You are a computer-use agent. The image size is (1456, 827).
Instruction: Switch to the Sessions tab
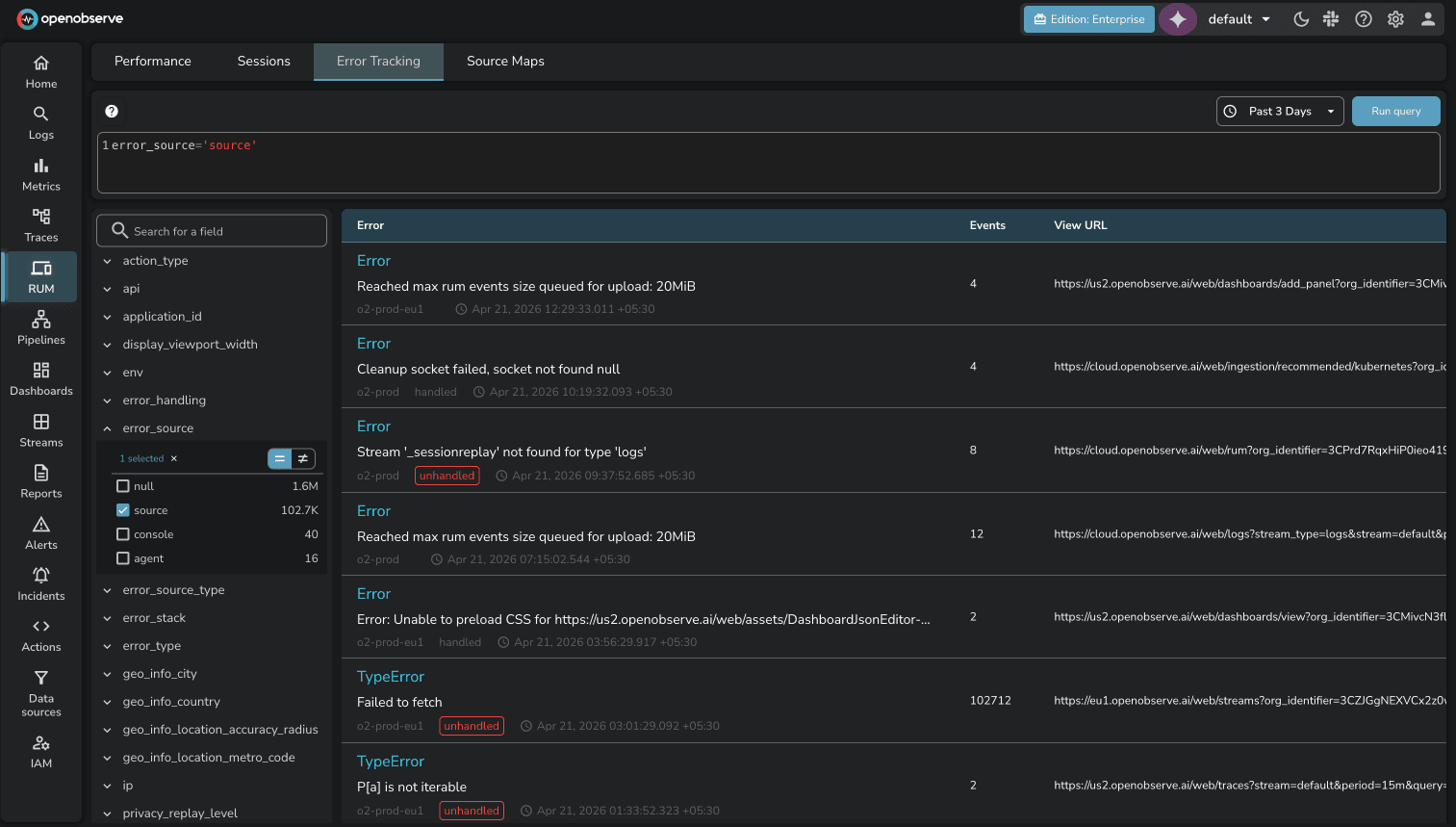(x=264, y=61)
